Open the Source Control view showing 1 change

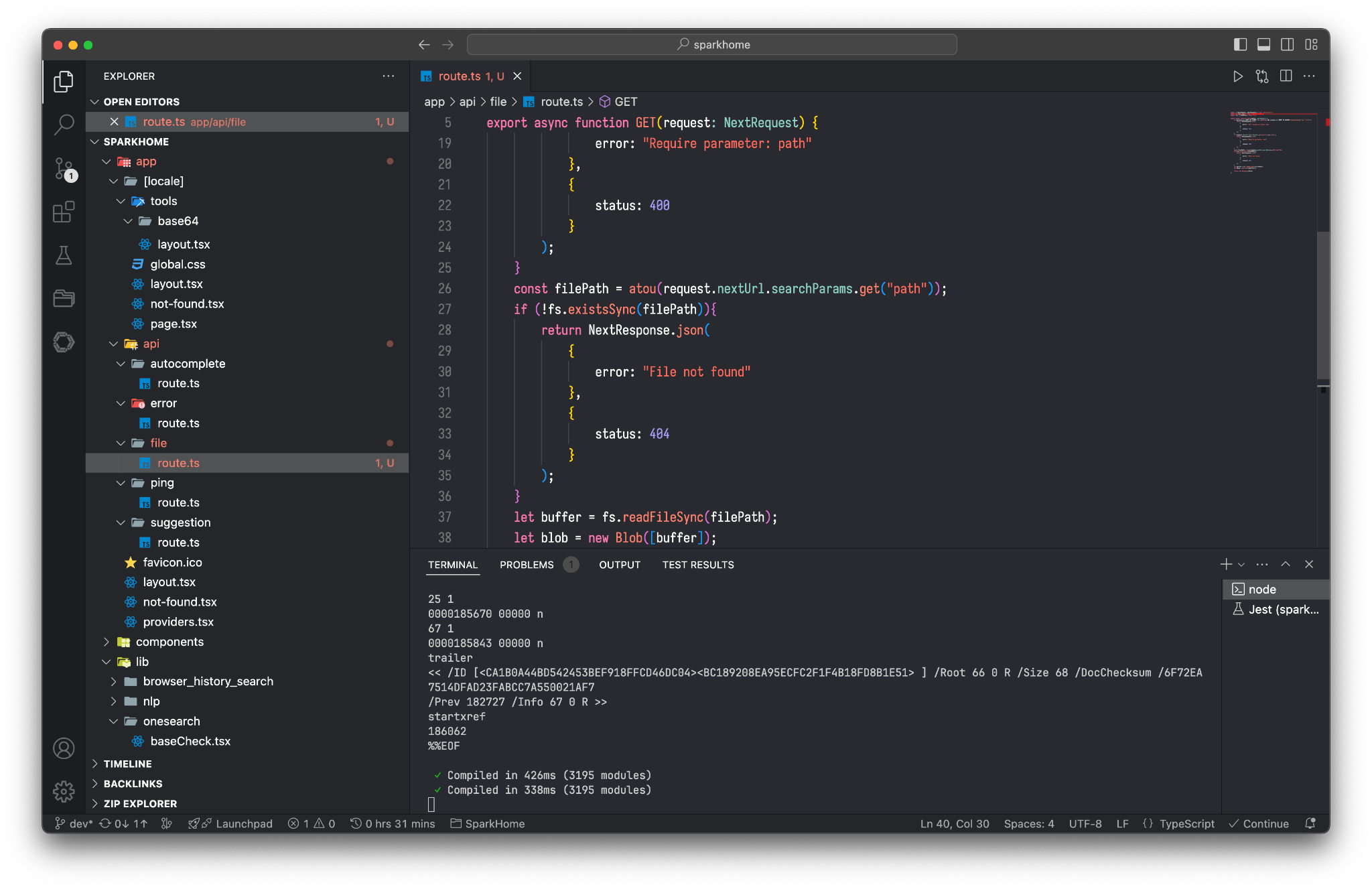tap(64, 169)
